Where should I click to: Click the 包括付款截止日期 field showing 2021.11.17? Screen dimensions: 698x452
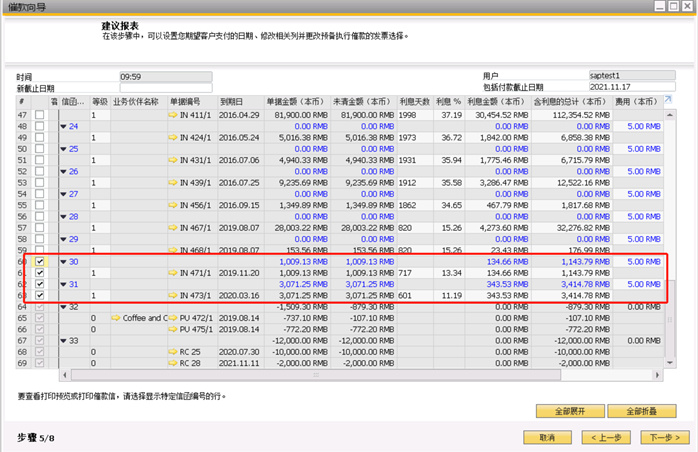pyautogui.click(x=632, y=87)
